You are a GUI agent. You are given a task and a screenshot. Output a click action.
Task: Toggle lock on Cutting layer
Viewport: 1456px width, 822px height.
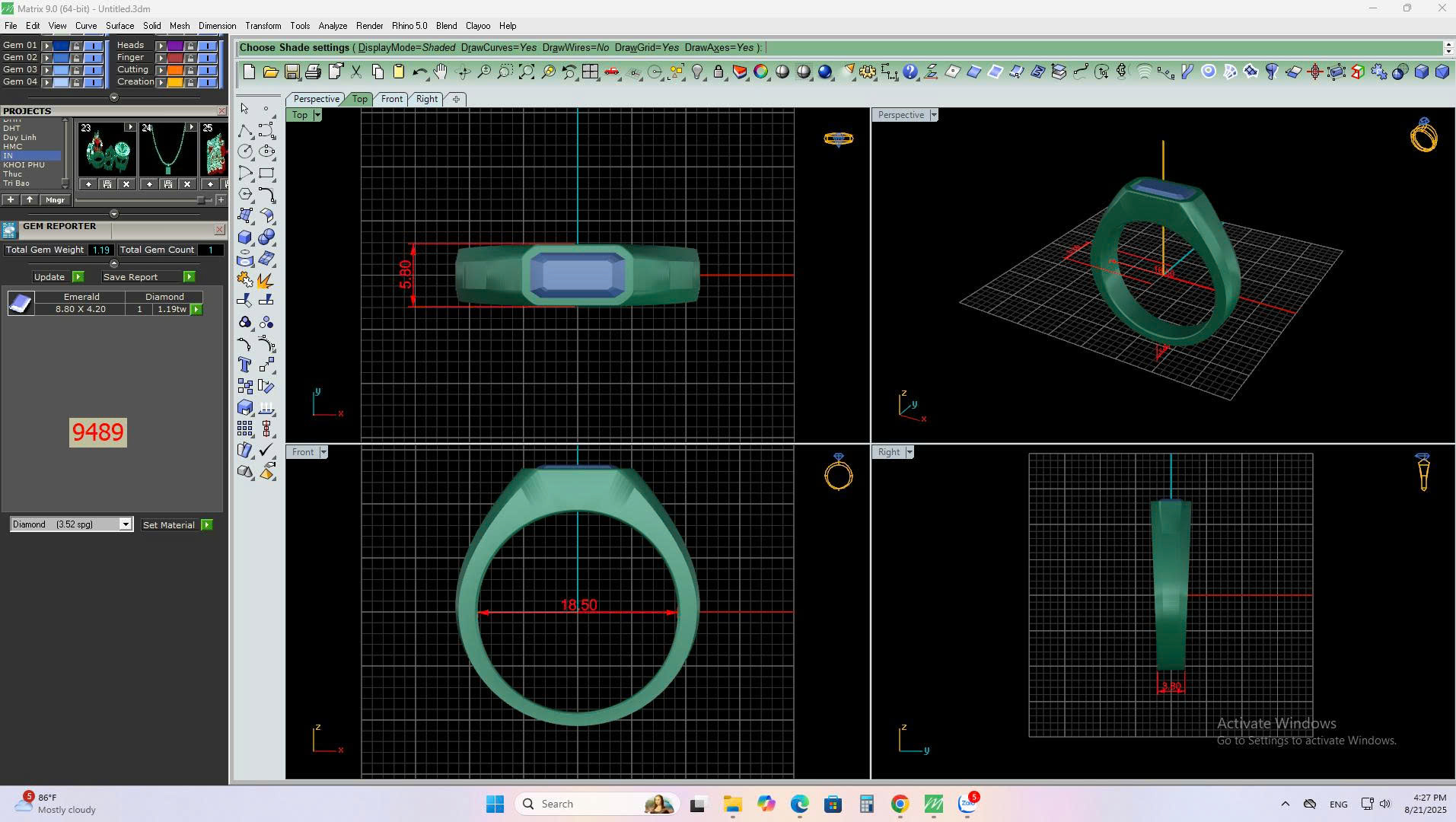pyautogui.click(x=190, y=70)
